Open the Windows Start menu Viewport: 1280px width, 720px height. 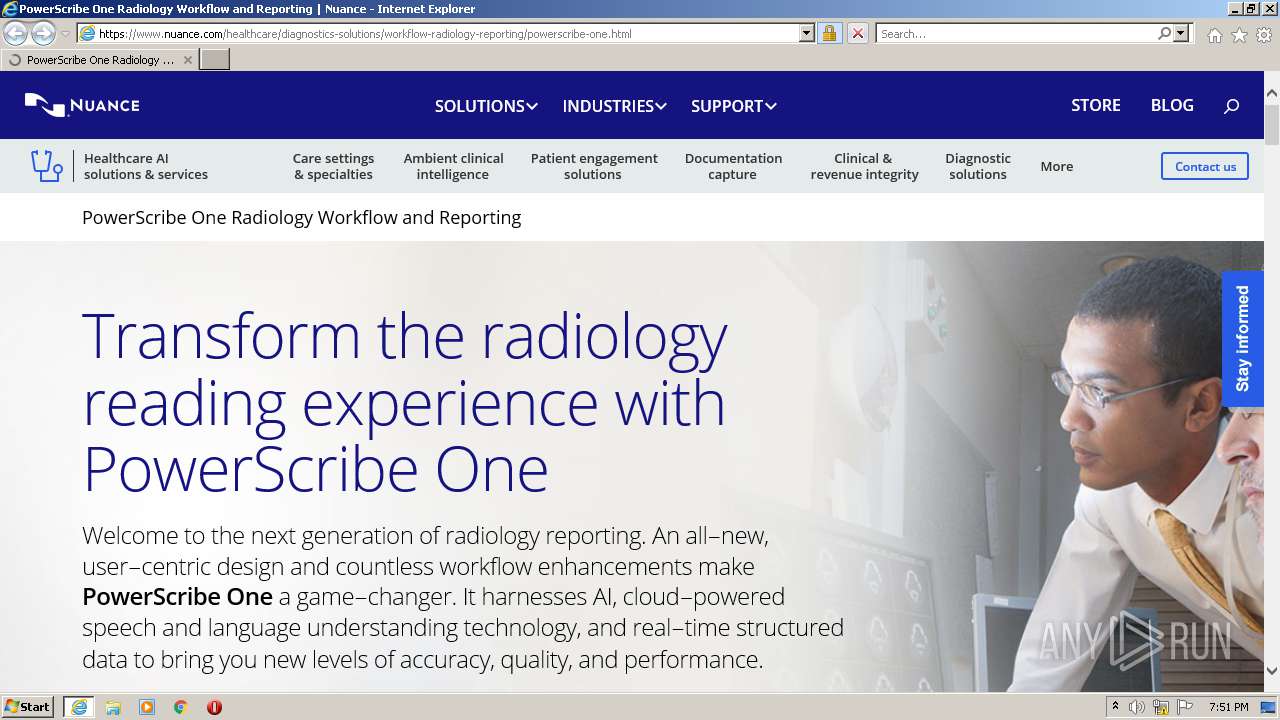tap(28, 706)
